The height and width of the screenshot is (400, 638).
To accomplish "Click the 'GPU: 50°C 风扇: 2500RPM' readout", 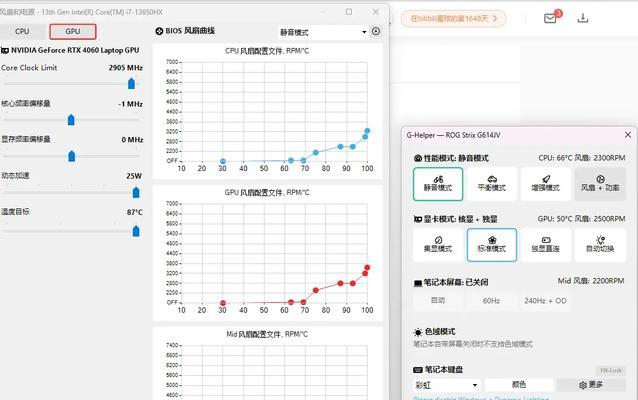I will (x=581, y=219).
